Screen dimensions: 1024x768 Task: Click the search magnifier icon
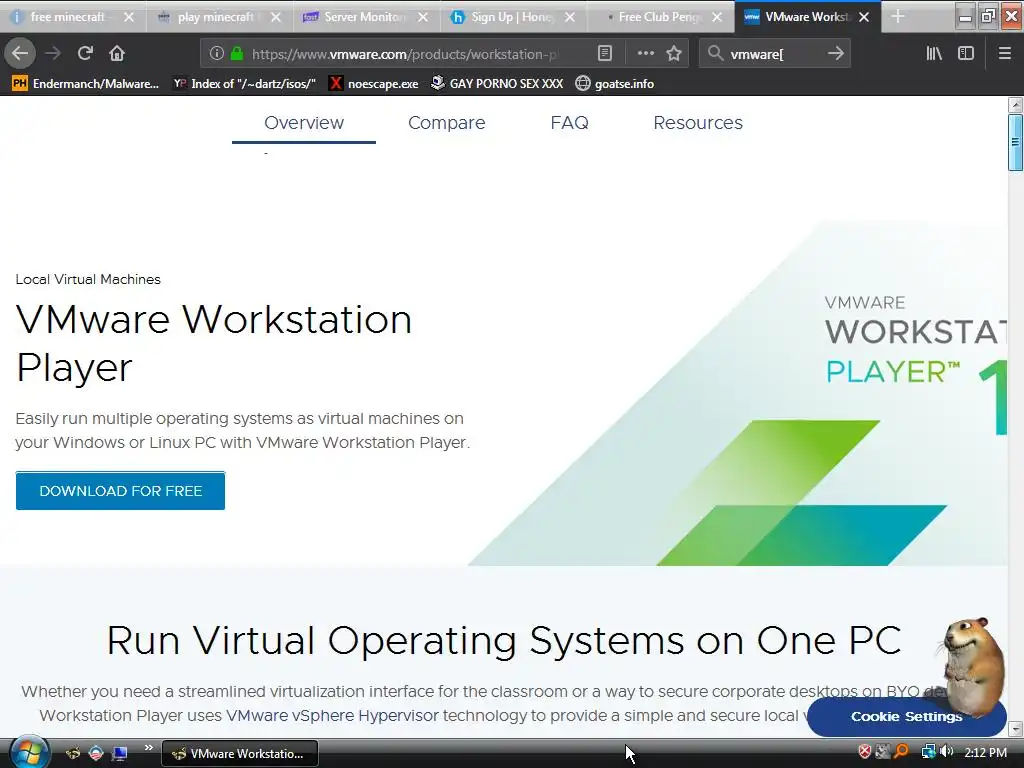pyautogui.click(x=716, y=54)
